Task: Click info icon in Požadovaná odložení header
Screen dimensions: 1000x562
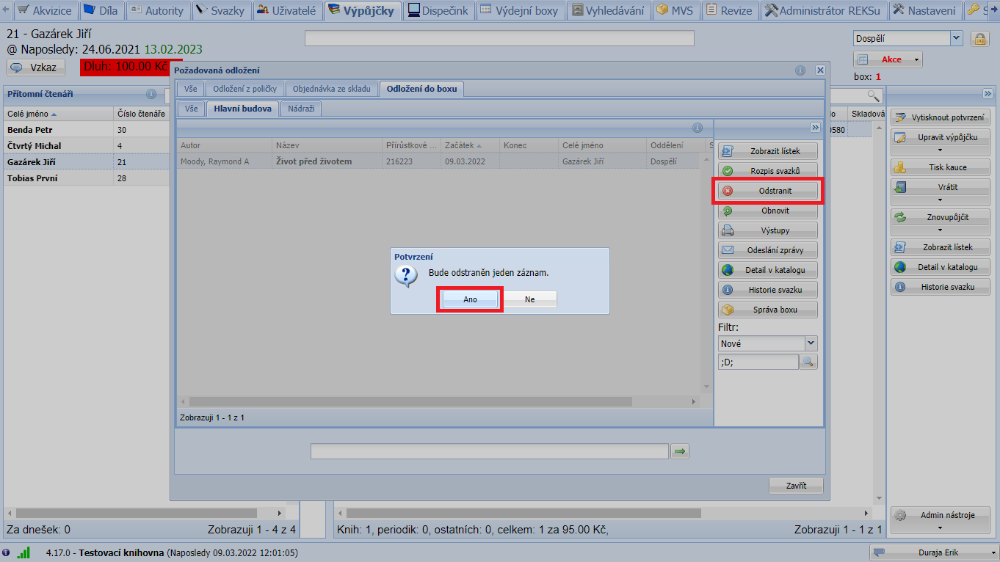Action: coord(800,71)
